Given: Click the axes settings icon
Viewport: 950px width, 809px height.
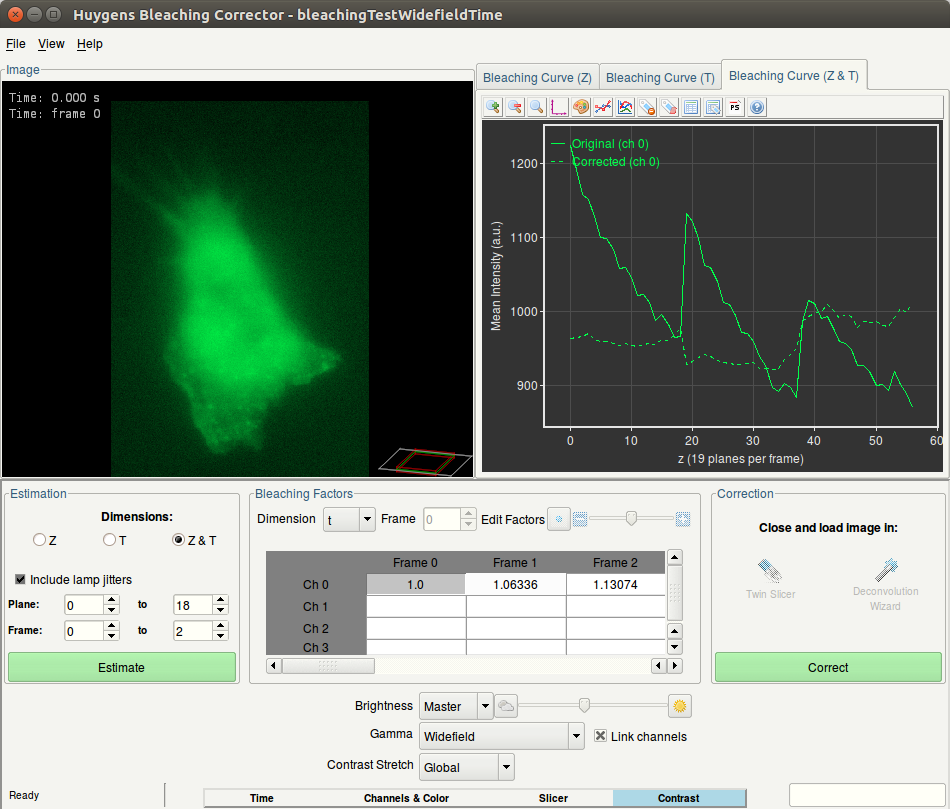Looking at the screenshot, I should (x=559, y=107).
